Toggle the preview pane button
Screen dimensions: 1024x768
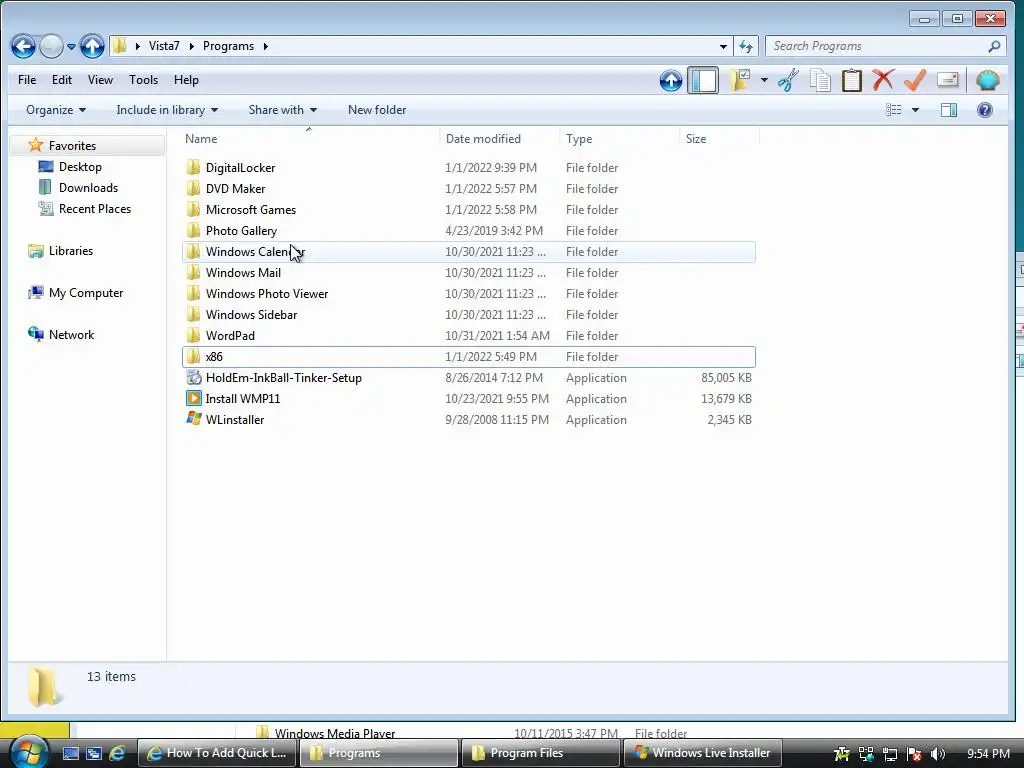coord(949,110)
